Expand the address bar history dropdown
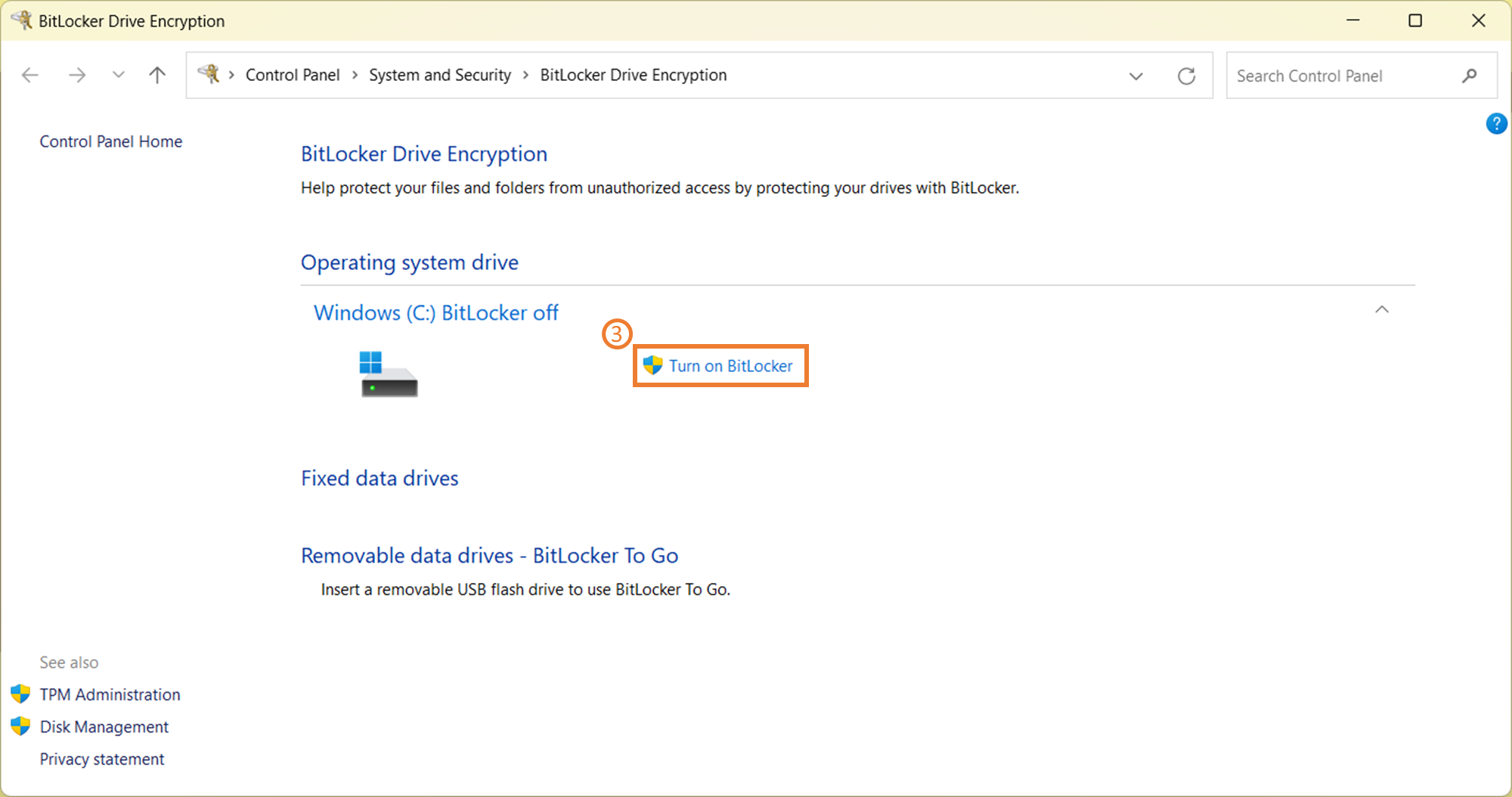 pyautogui.click(x=1136, y=76)
